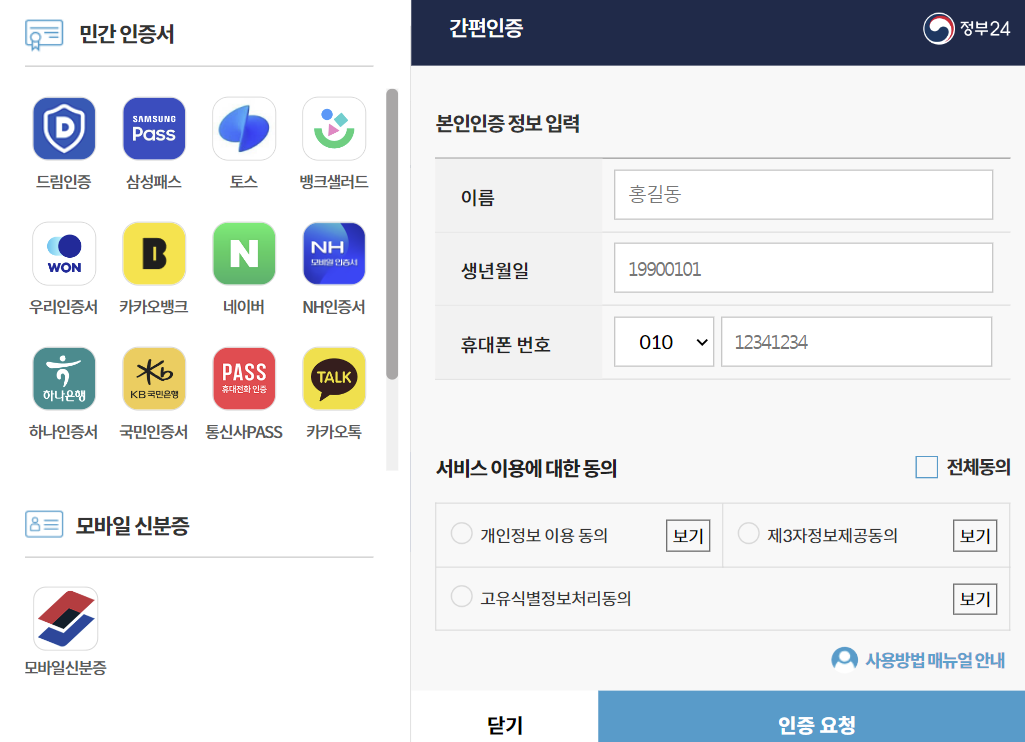Click 보기 for 고유식별정보처리동의
This screenshot has width=1025, height=742.
[975, 599]
